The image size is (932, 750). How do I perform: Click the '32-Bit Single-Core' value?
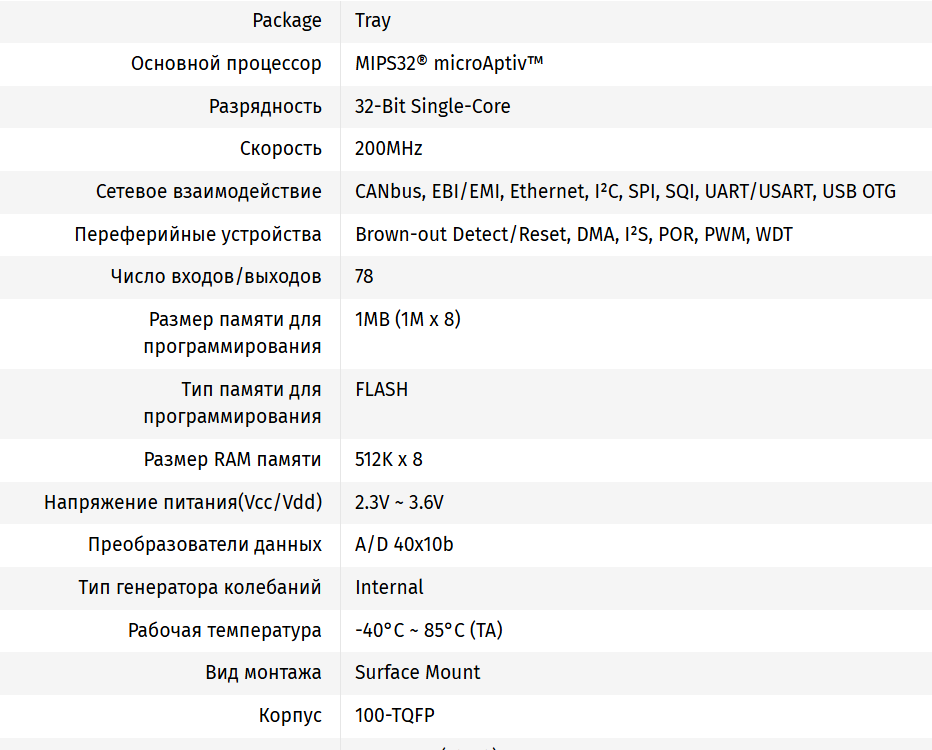432,106
